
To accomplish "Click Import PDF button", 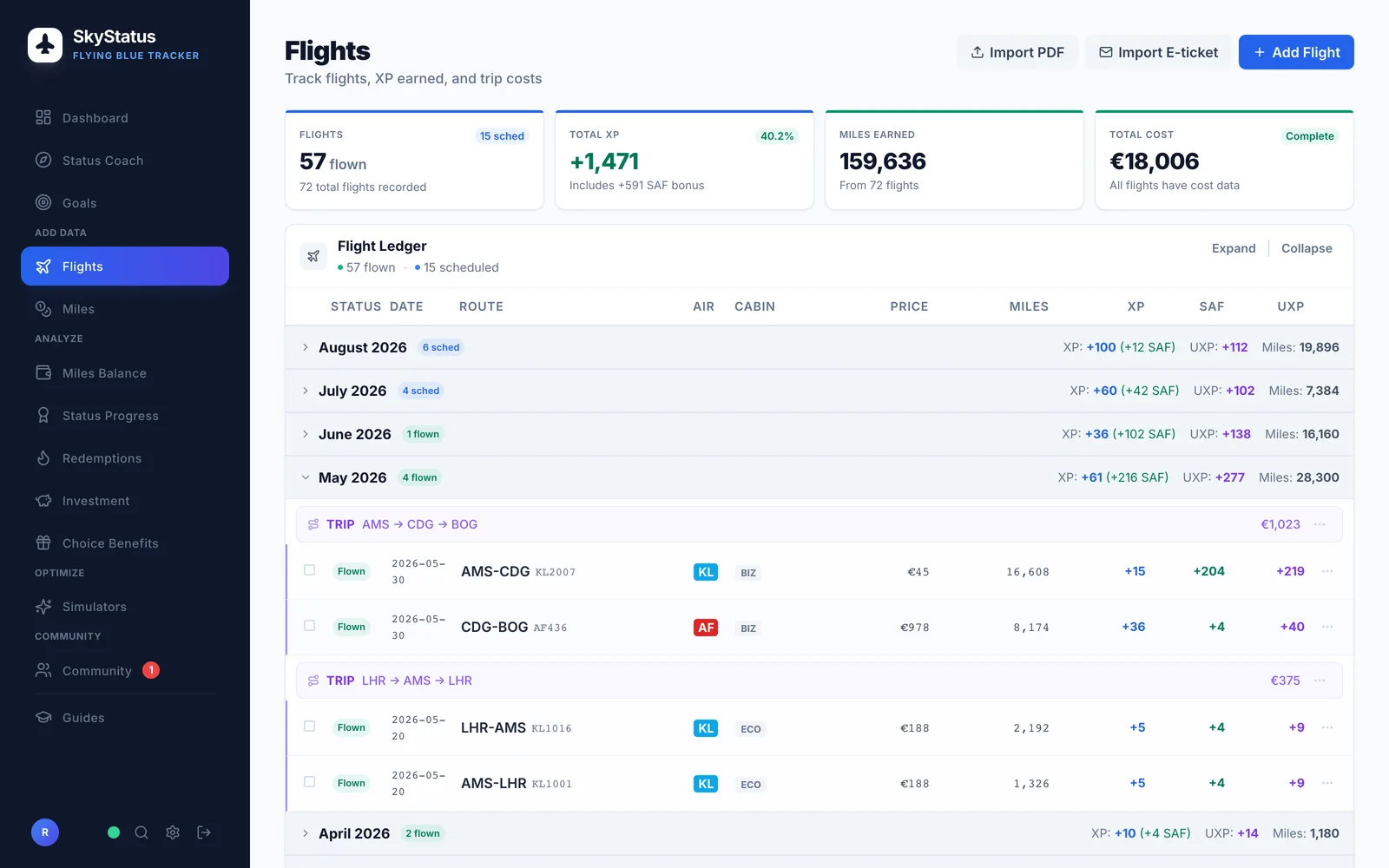I will (1017, 52).
